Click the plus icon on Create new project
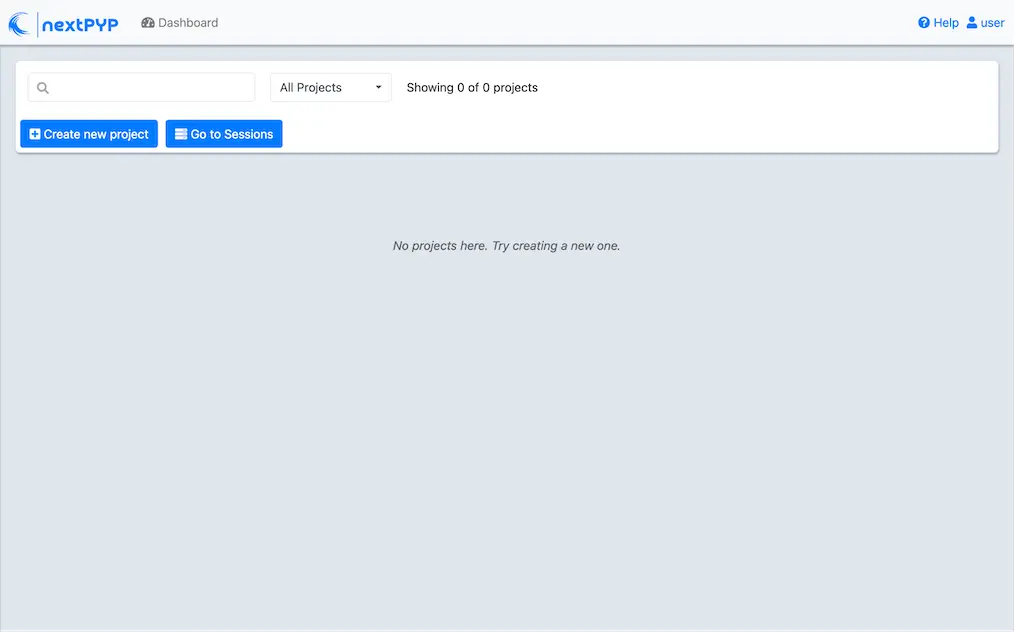The width and height of the screenshot is (1024, 638). point(35,134)
